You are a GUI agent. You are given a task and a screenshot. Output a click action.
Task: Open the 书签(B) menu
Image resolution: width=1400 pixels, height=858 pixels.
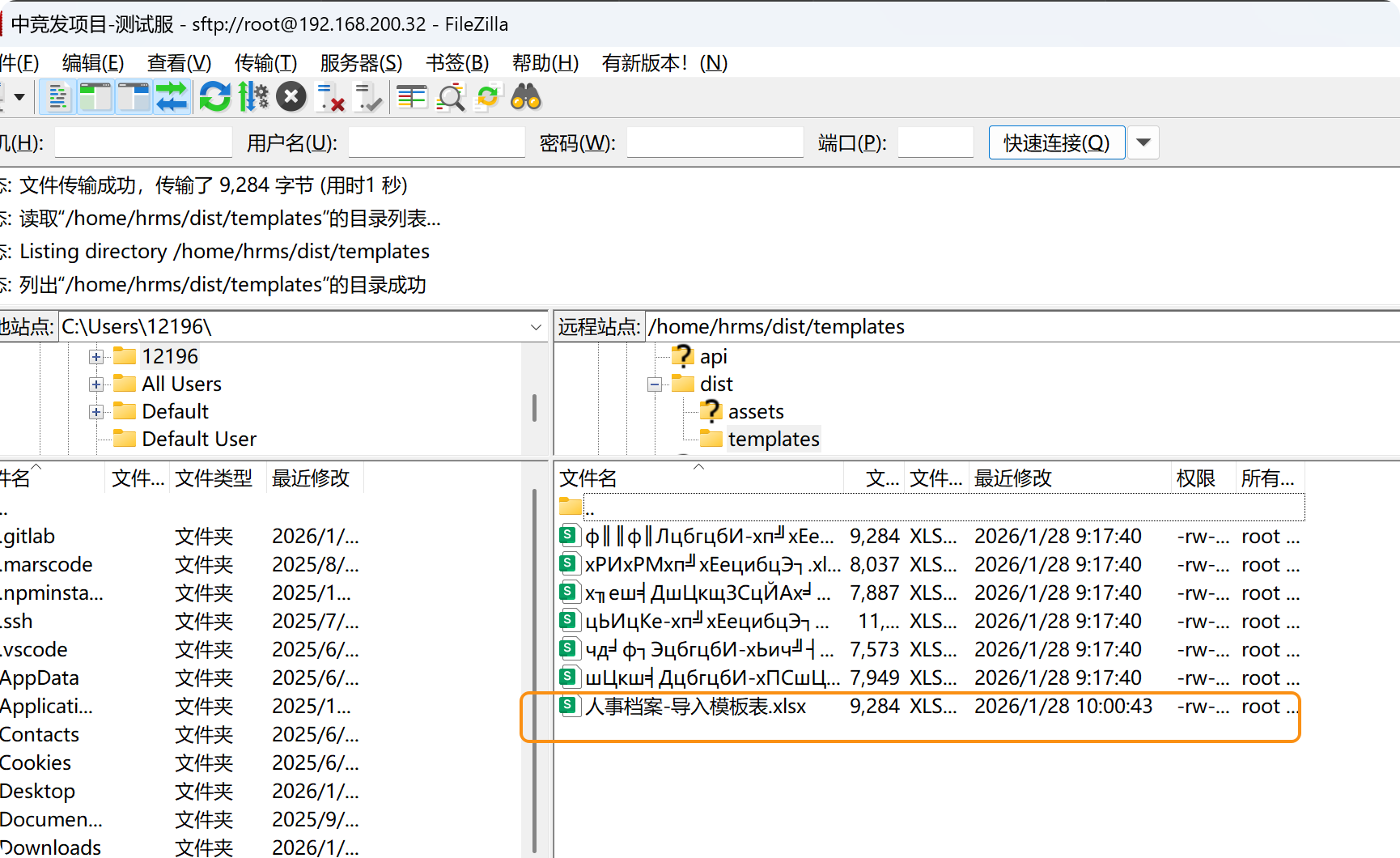(457, 63)
